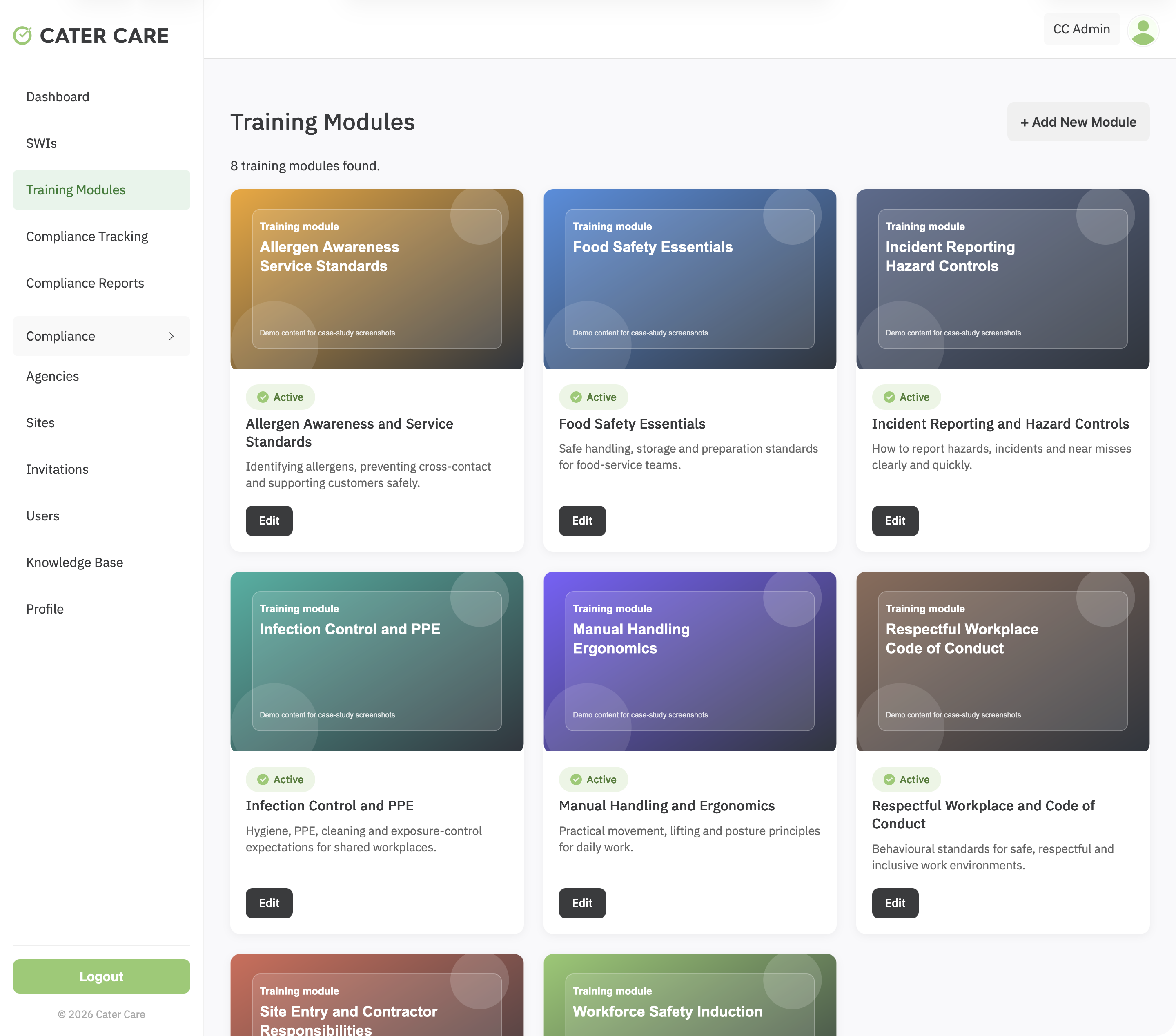Click the '© 2026 Cater Care' footer text
The height and width of the screenshot is (1036, 1176).
pyautogui.click(x=101, y=1014)
